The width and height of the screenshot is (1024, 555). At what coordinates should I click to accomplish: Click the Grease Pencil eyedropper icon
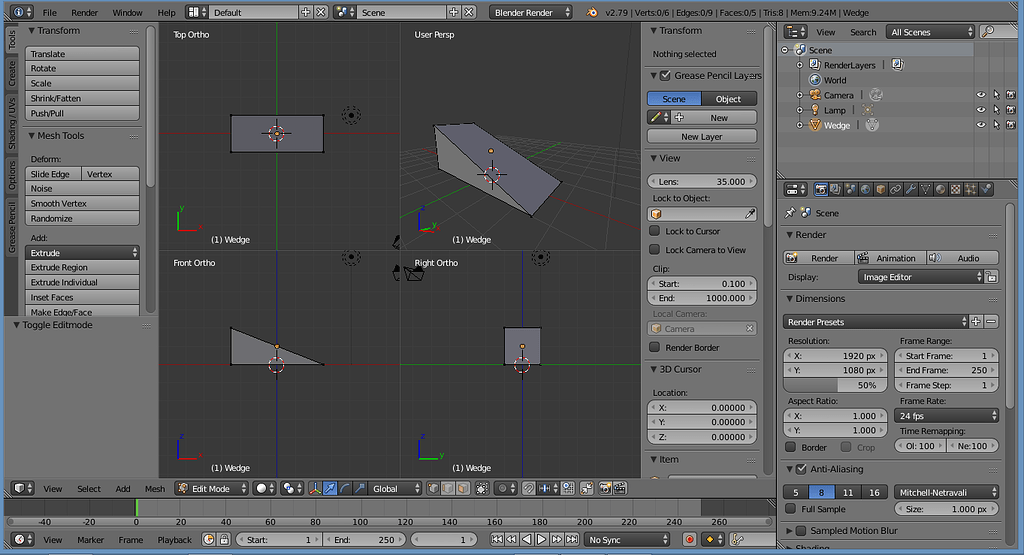pos(655,118)
